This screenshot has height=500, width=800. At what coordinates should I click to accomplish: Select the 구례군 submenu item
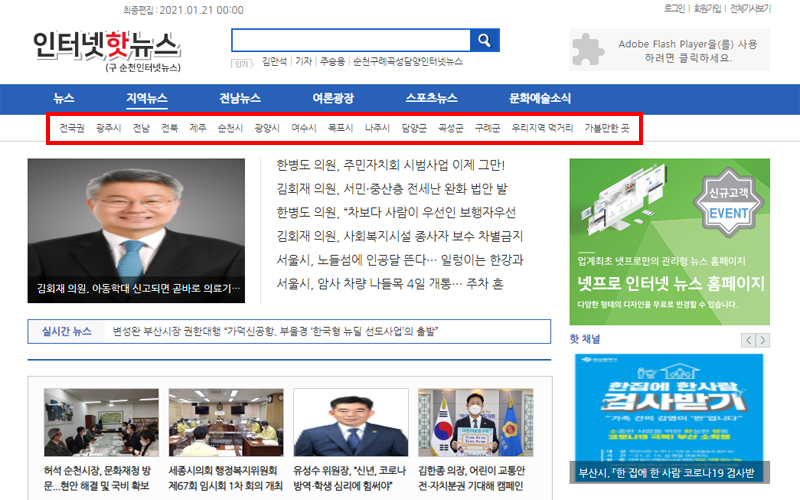[487, 128]
